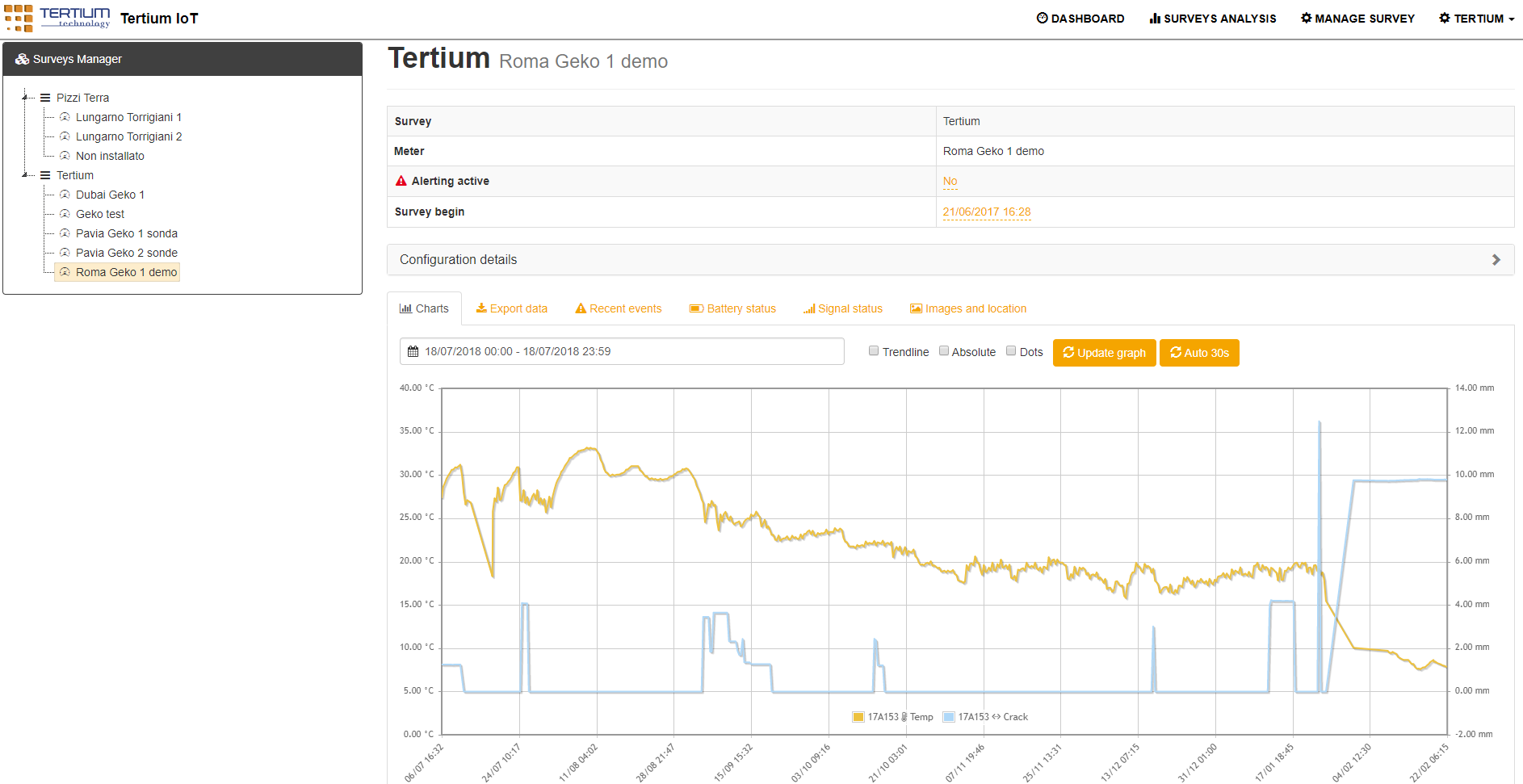Switch to the Battery status tab
This screenshot has height=784, width=1523.
click(732, 308)
